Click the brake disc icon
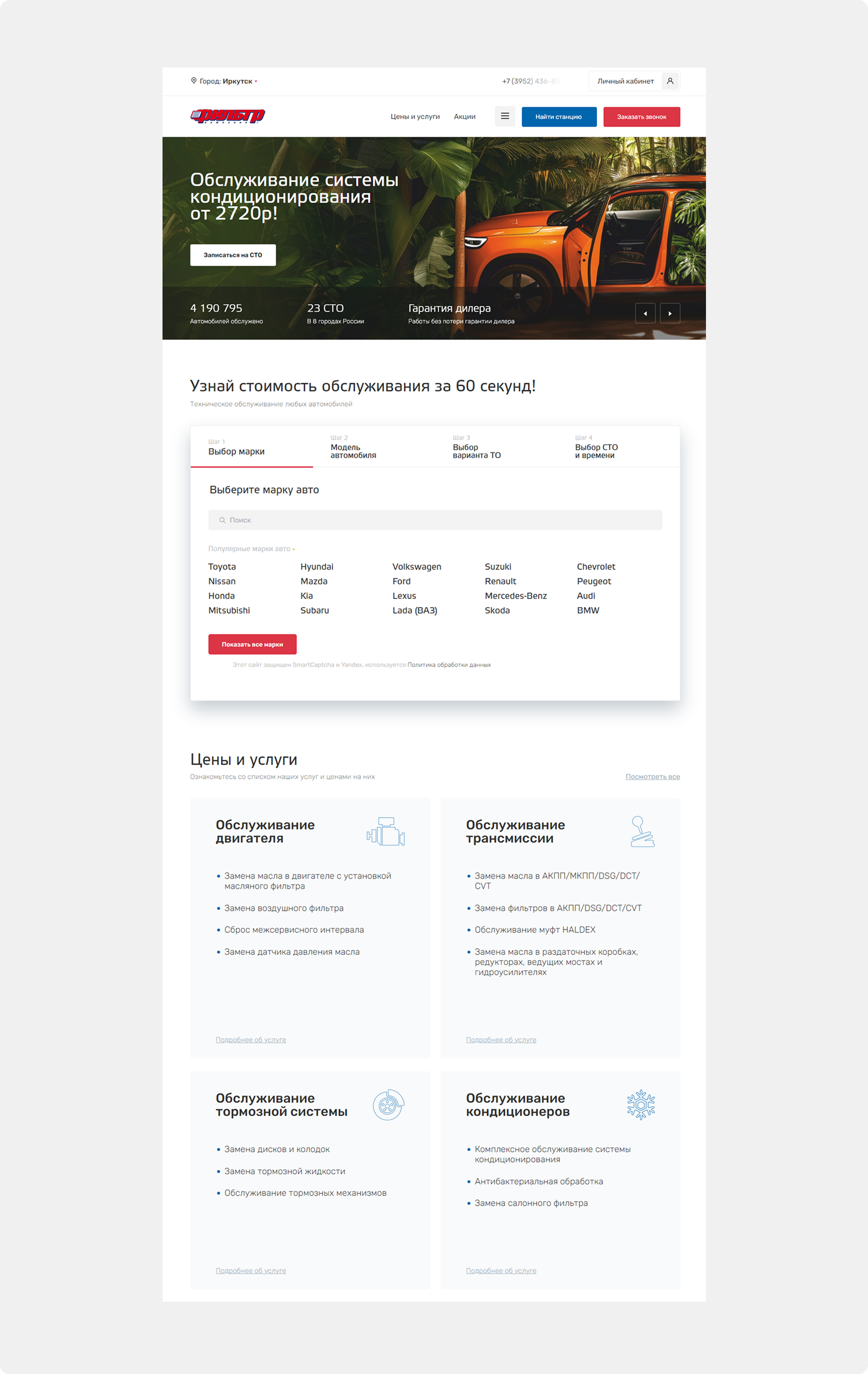The width and height of the screenshot is (868, 1374). pyautogui.click(x=389, y=1105)
